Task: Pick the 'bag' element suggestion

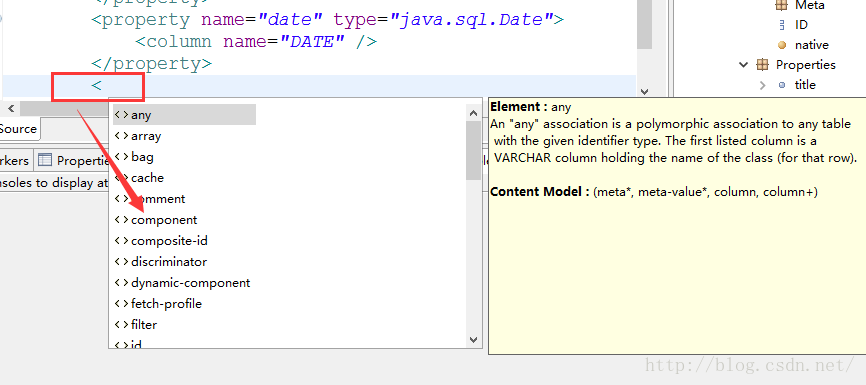Action: [x=142, y=157]
